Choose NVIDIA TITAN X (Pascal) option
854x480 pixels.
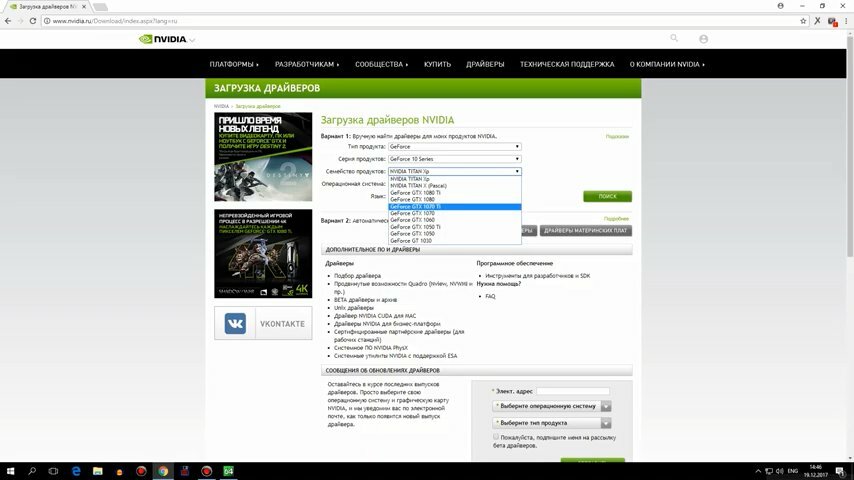(455, 186)
